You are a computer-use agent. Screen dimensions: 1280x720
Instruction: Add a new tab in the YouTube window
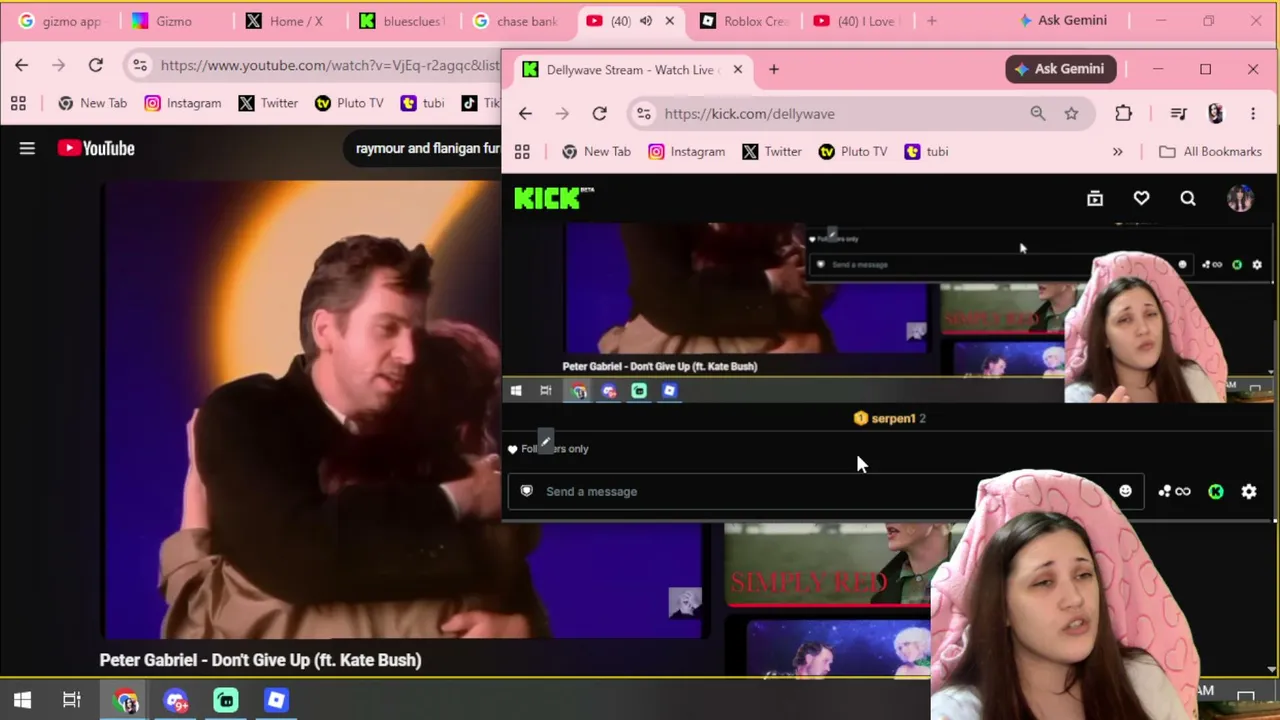931,21
